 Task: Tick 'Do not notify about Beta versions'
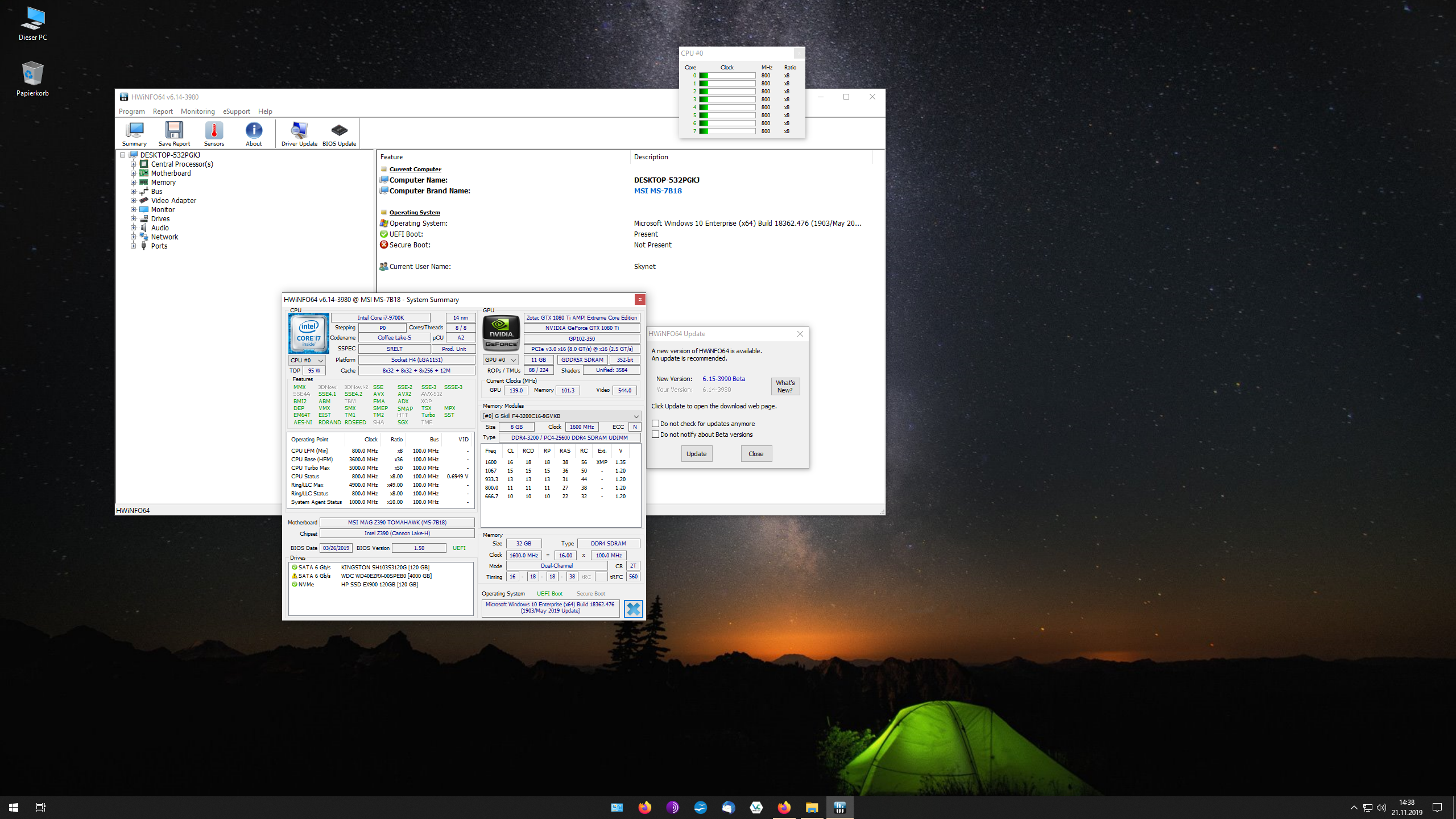point(656,435)
